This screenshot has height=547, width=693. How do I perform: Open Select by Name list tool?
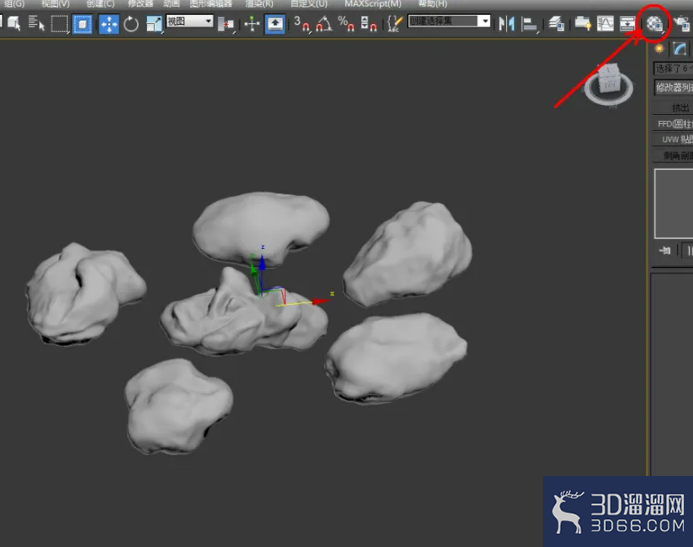point(36,23)
